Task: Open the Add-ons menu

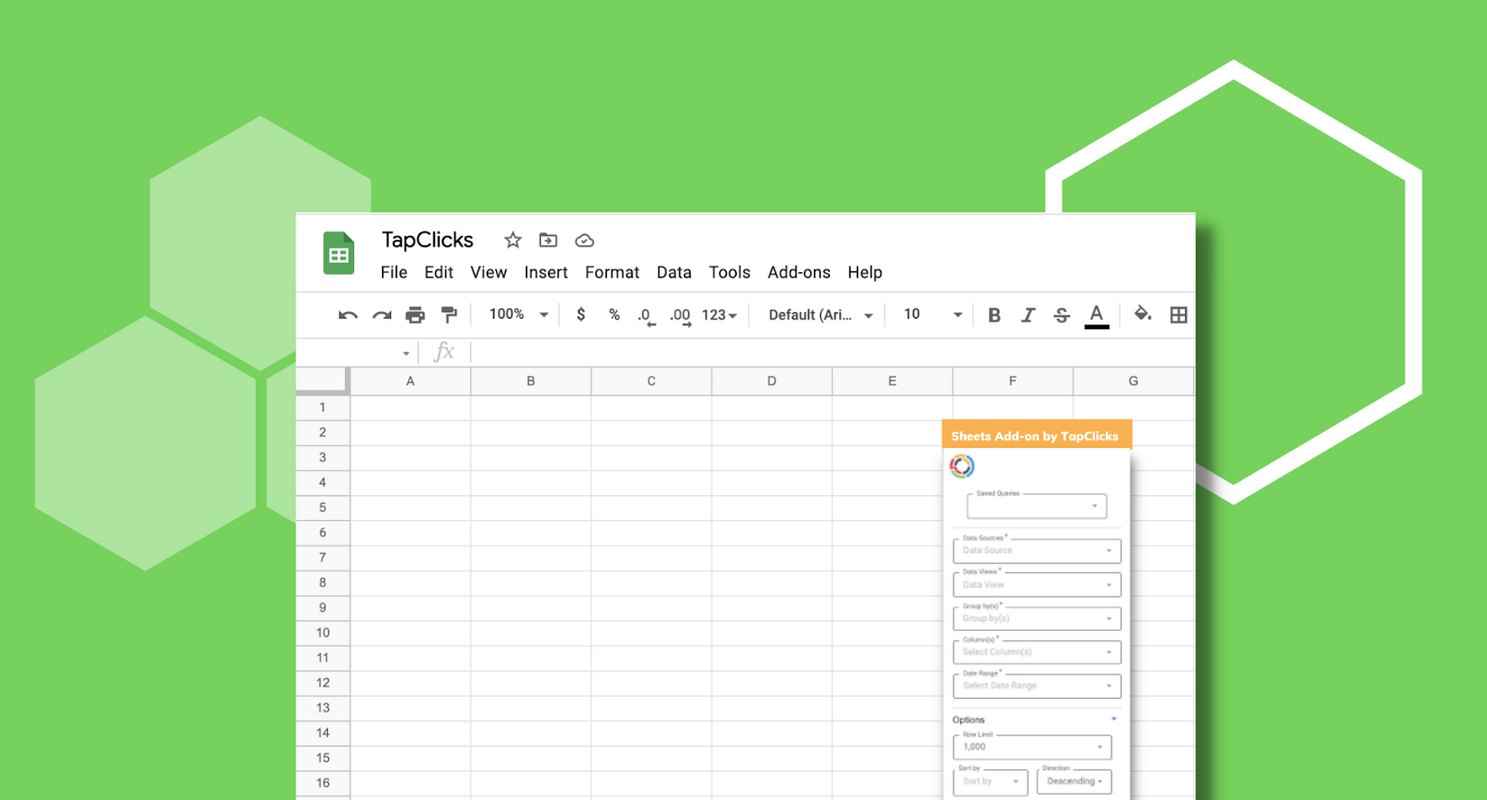Action: click(x=799, y=272)
